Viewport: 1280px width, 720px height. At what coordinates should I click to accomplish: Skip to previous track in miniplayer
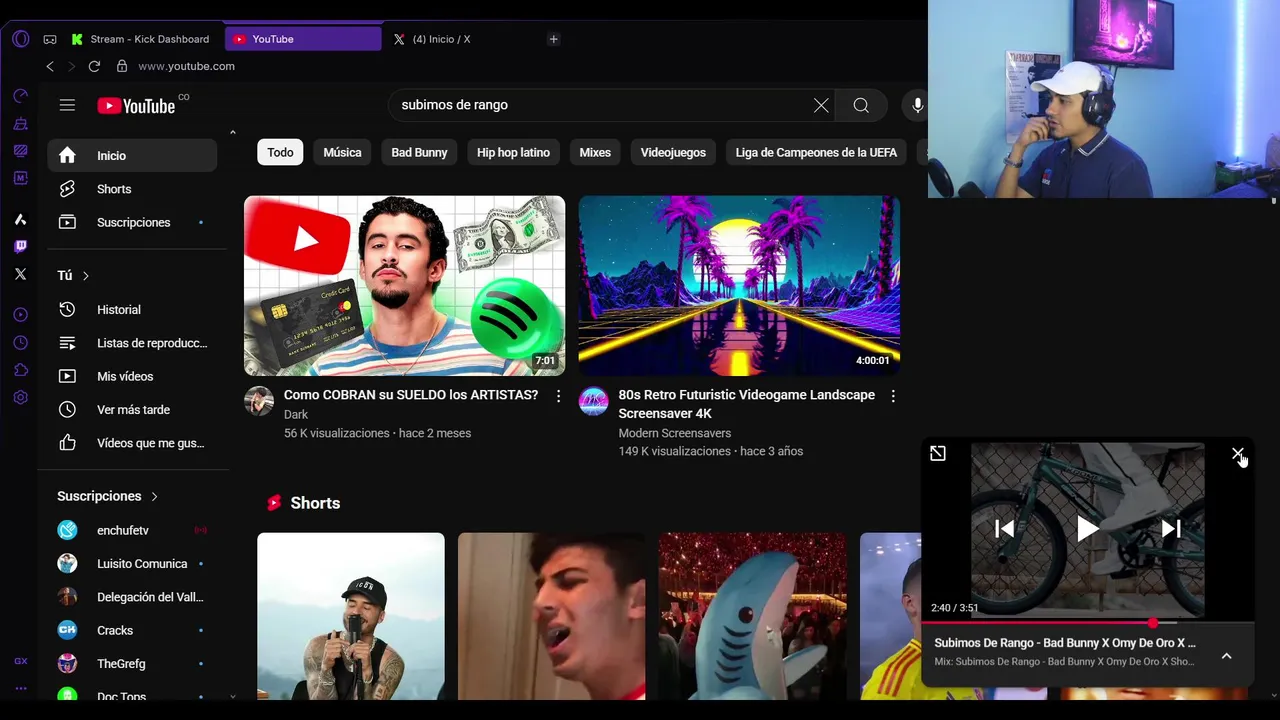(1005, 529)
